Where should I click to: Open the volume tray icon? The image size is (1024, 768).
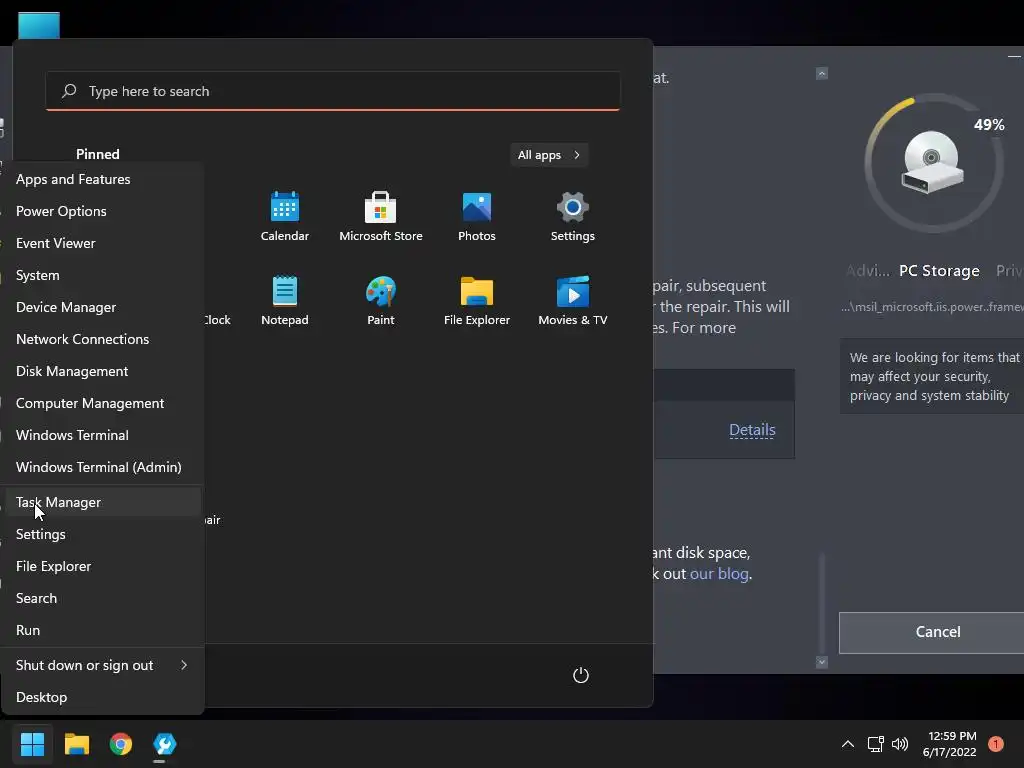(x=900, y=744)
